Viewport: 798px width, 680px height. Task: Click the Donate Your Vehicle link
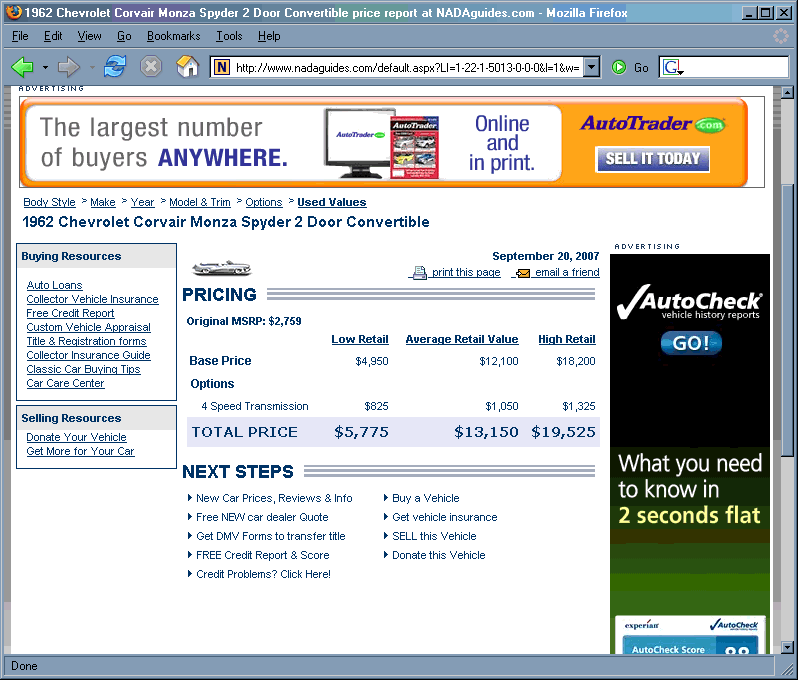click(x=76, y=437)
